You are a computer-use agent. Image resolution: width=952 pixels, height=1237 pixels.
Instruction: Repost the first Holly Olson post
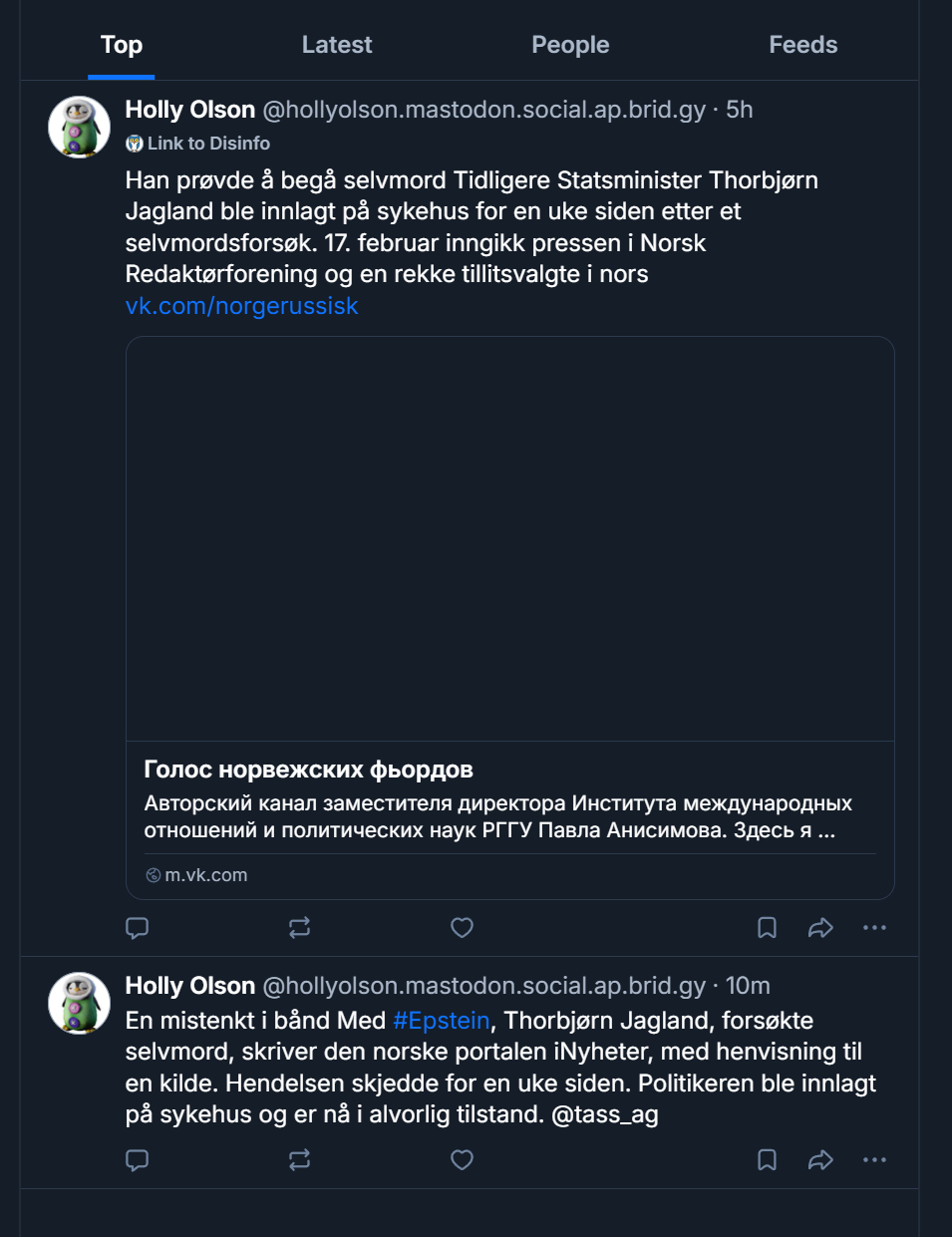(299, 928)
